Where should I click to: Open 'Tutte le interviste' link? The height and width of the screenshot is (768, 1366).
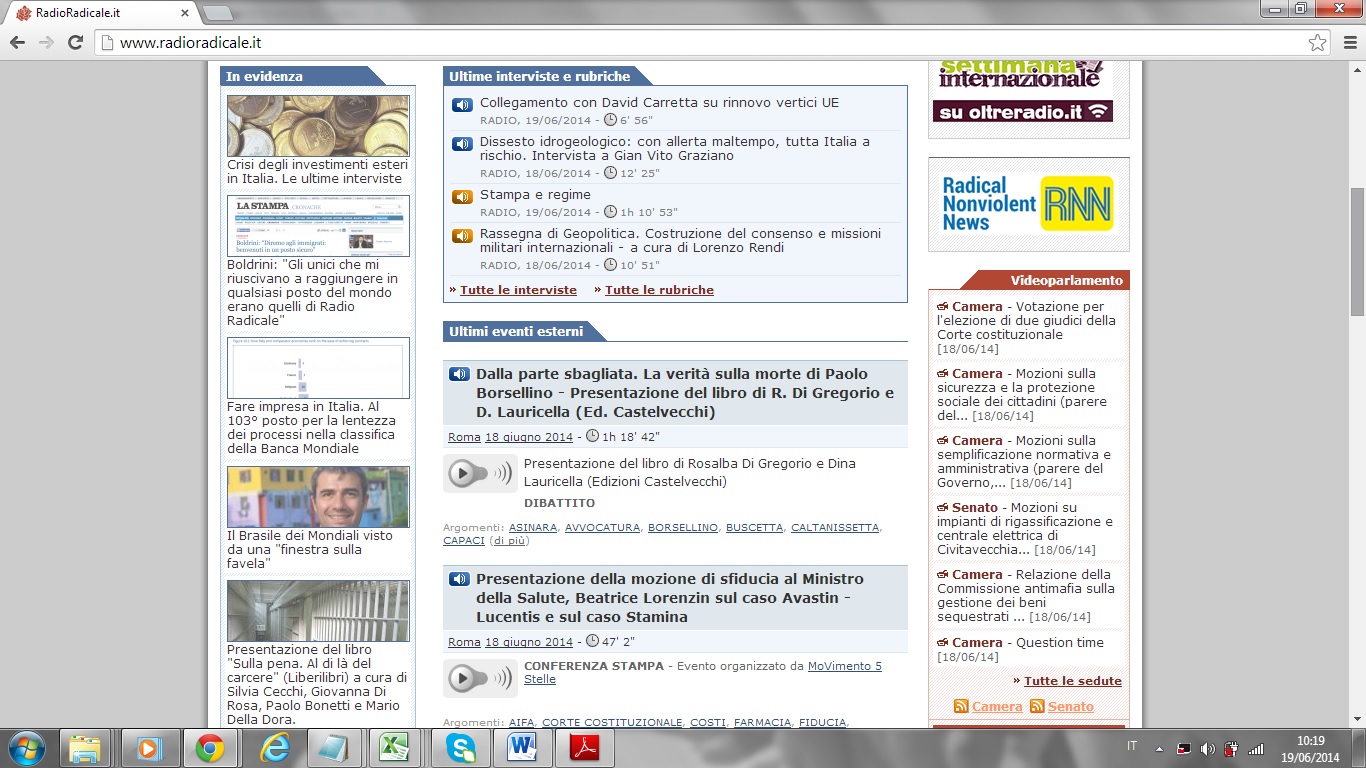tap(518, 290)
